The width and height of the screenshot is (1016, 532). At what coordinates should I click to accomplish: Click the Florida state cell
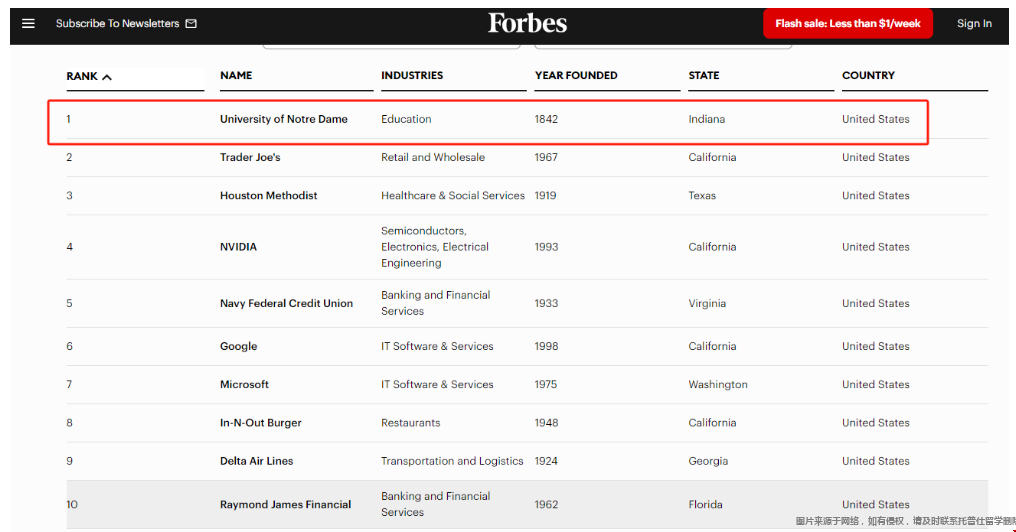click(706, 505)
